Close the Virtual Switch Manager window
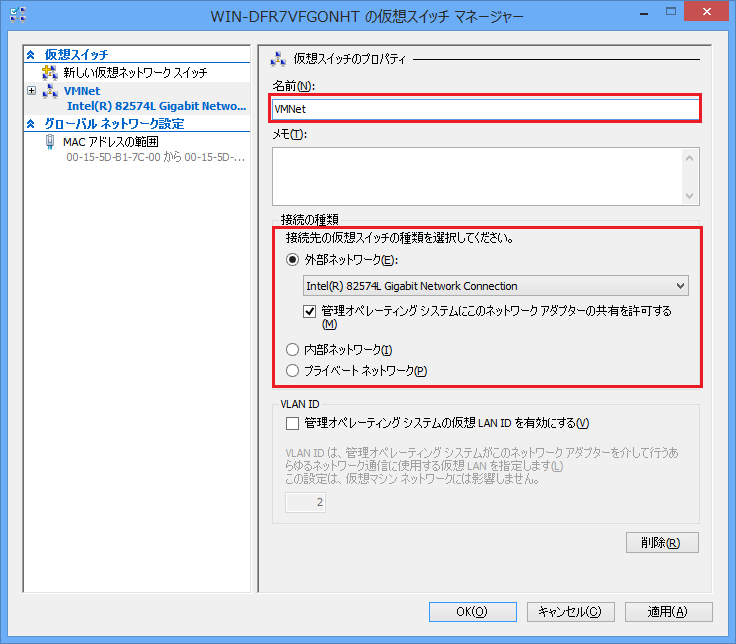 point(706,12)
